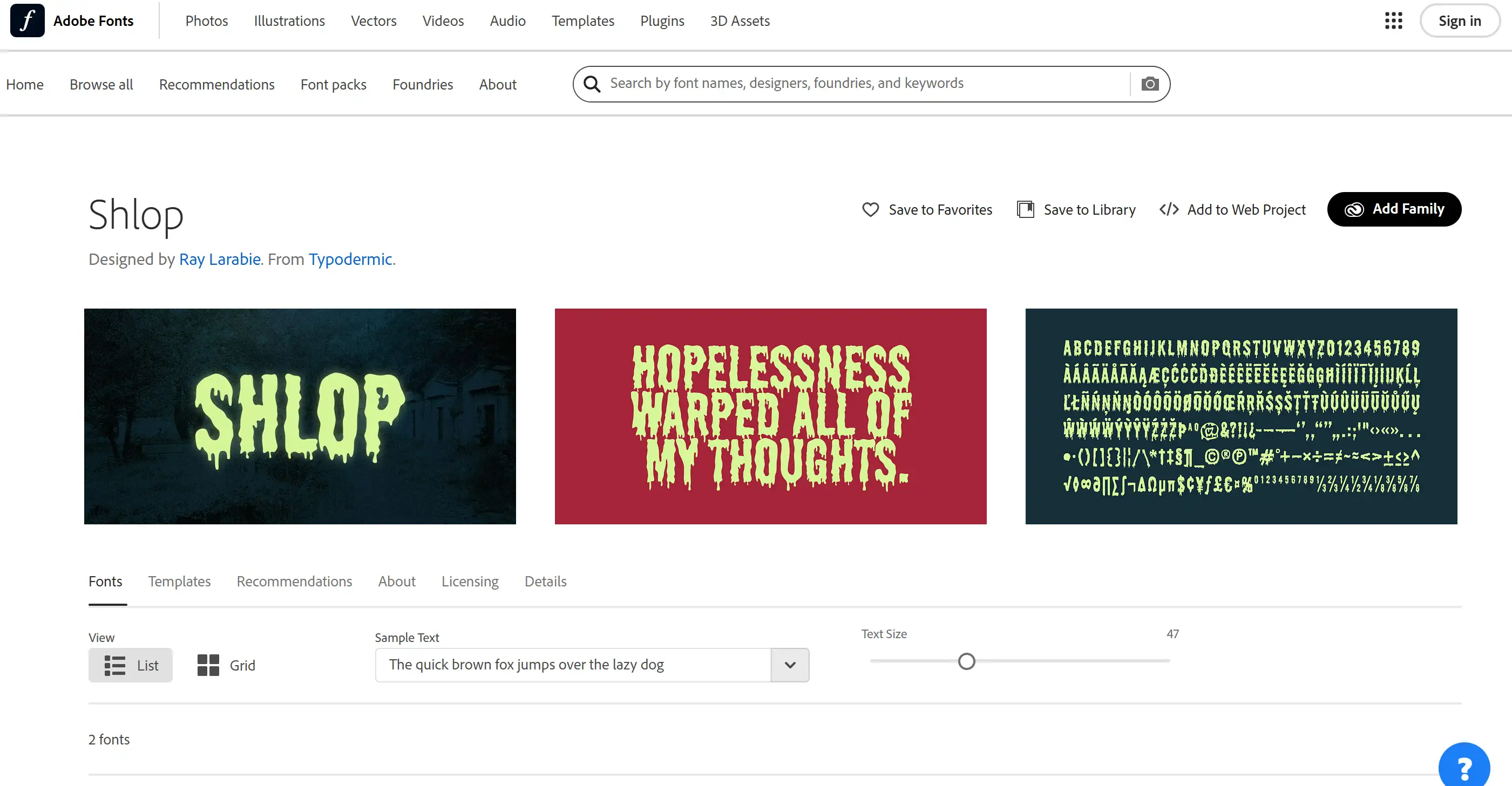
Task: Click Add to Web Project label
Action: [x=1246, y=209]
